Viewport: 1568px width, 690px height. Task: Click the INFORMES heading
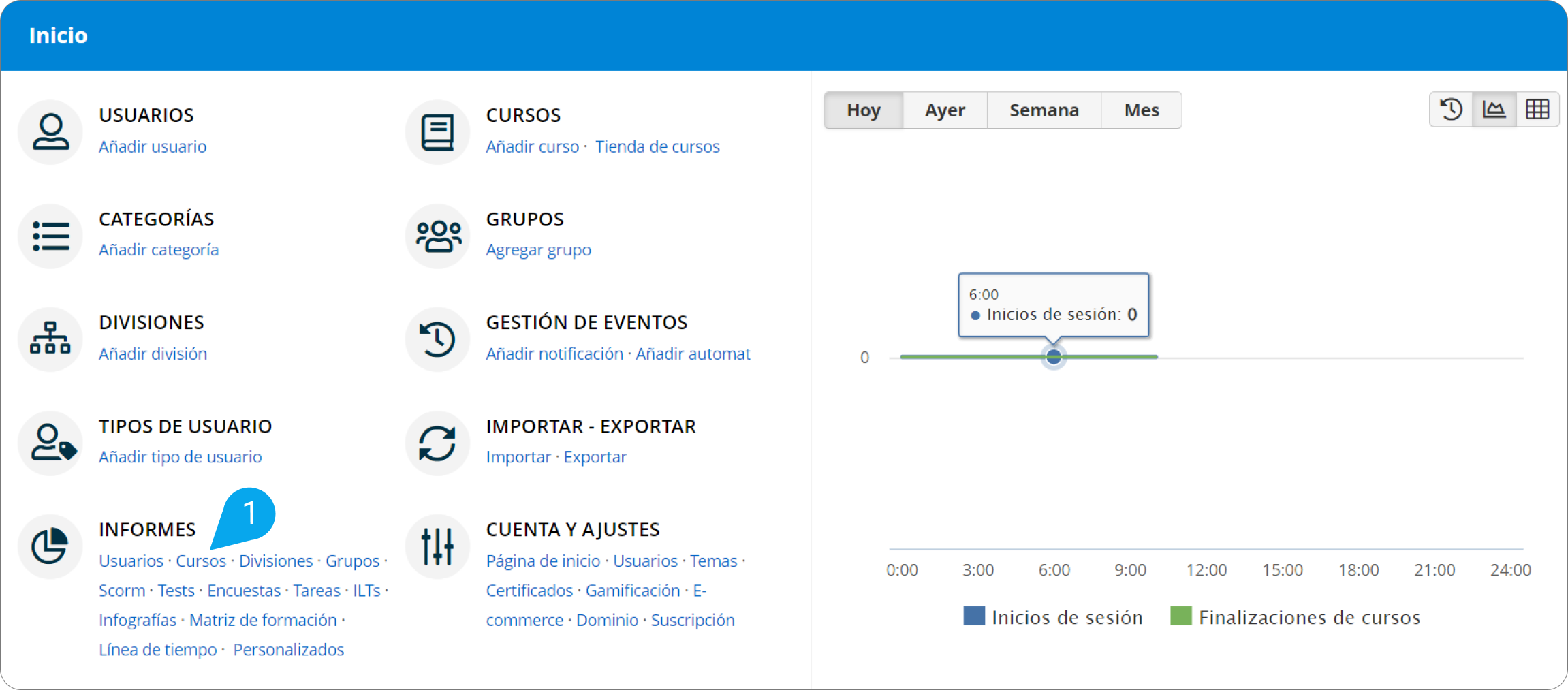click(x=147, y=529)
